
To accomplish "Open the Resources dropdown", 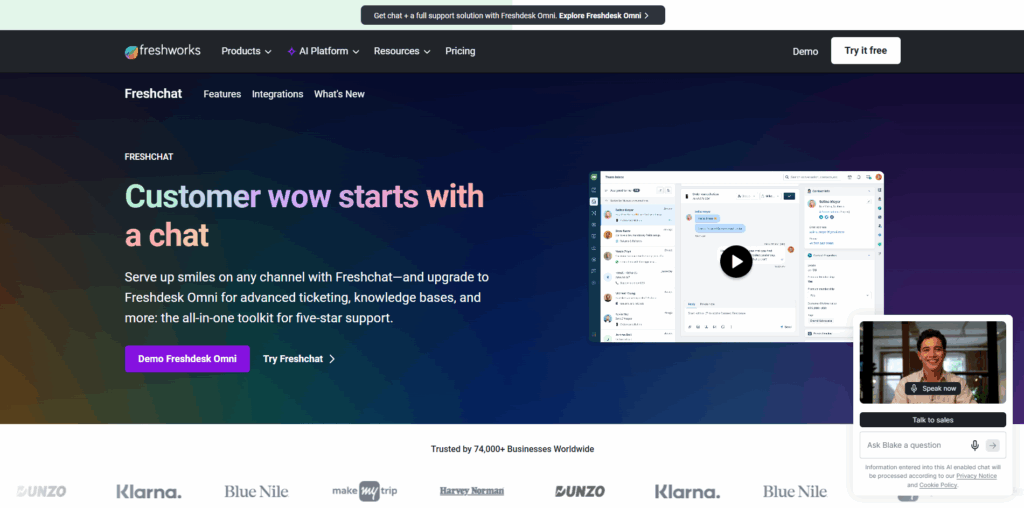I will click(x=402, y=51).
